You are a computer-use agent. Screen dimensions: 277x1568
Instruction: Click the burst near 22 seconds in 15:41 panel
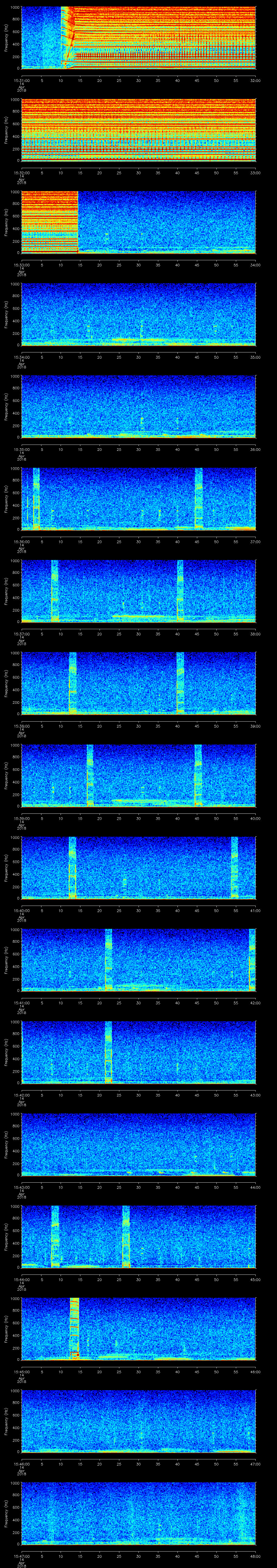[108, 959]
